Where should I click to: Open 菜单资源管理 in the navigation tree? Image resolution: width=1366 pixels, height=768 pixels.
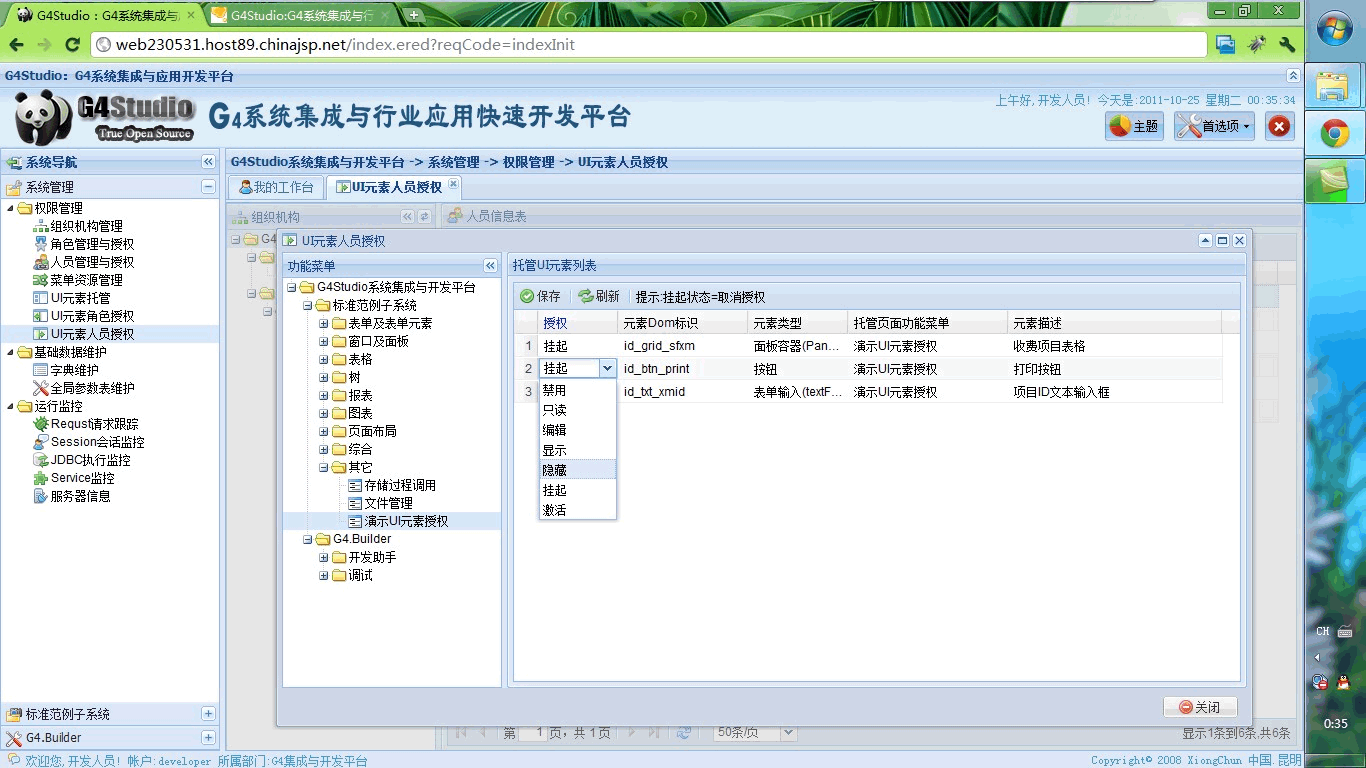pos(87,280)
